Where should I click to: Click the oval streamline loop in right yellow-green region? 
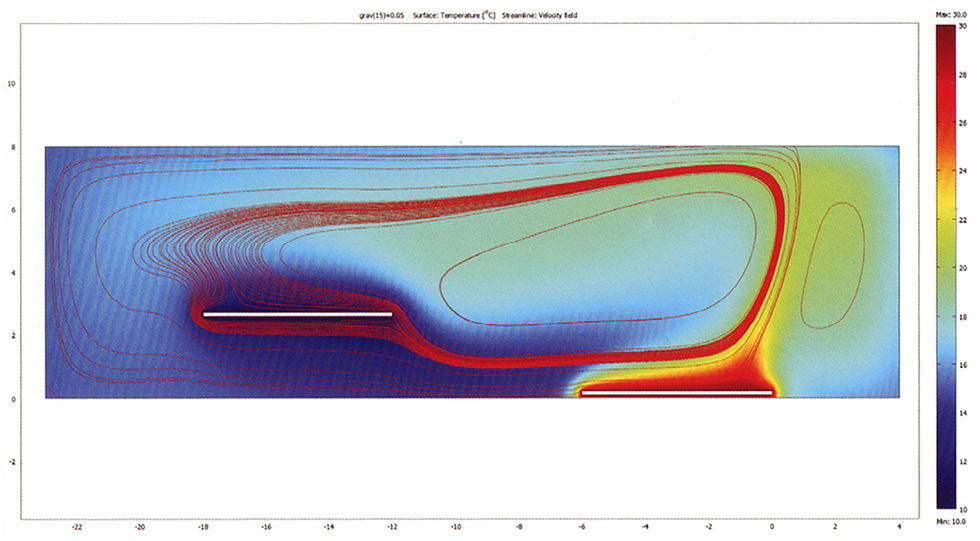point(833,265)
